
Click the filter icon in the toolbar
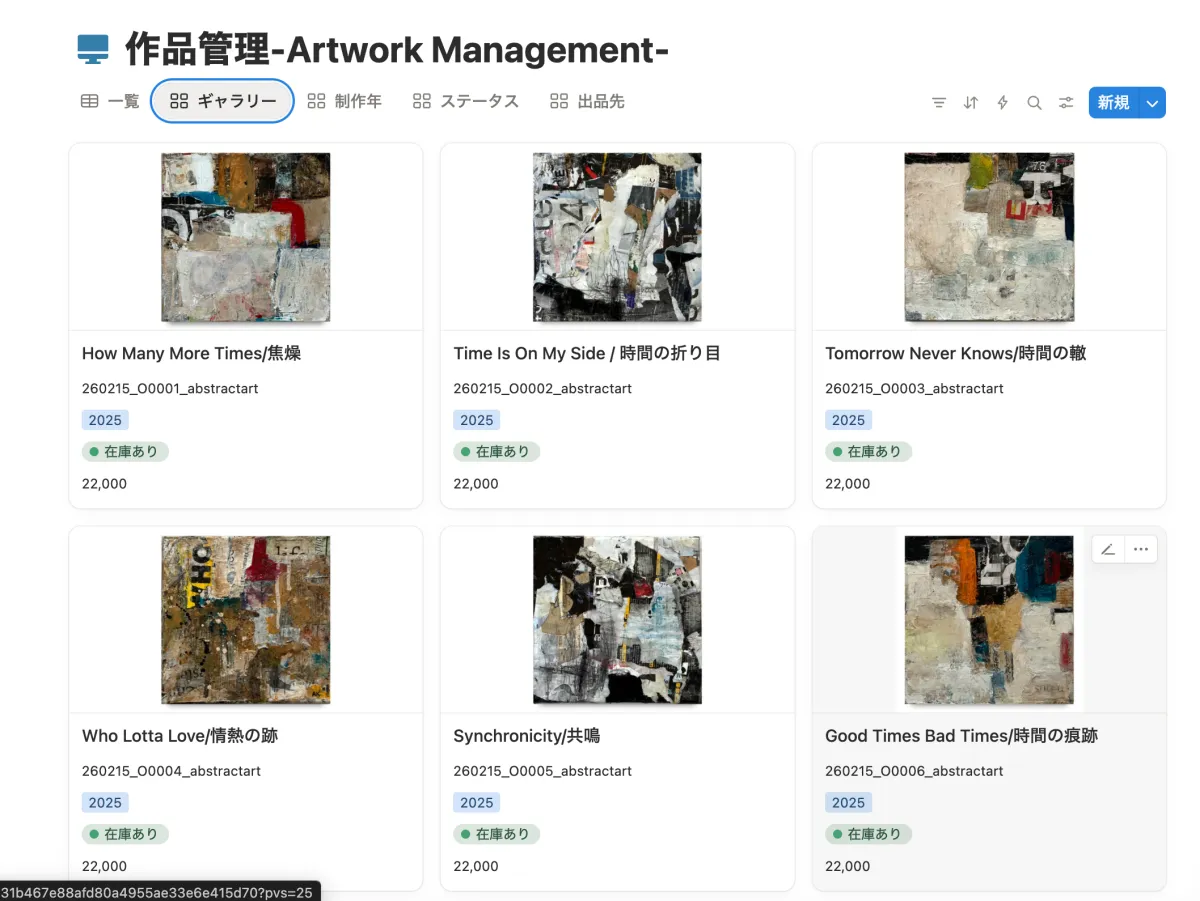pyautogui.click(x=938, y=102)
